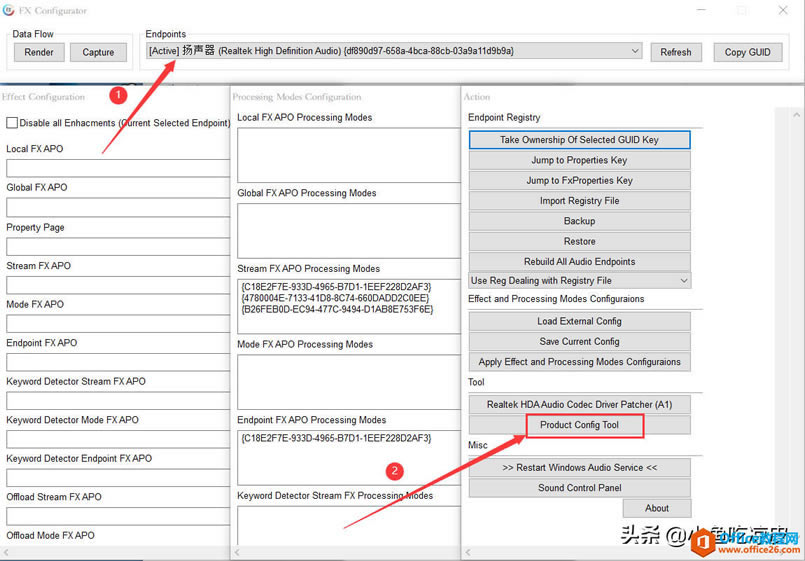Image resolution: width=805 pixels, height=561 pixels.
Task: Click Load External Config button
Action: 579,321
